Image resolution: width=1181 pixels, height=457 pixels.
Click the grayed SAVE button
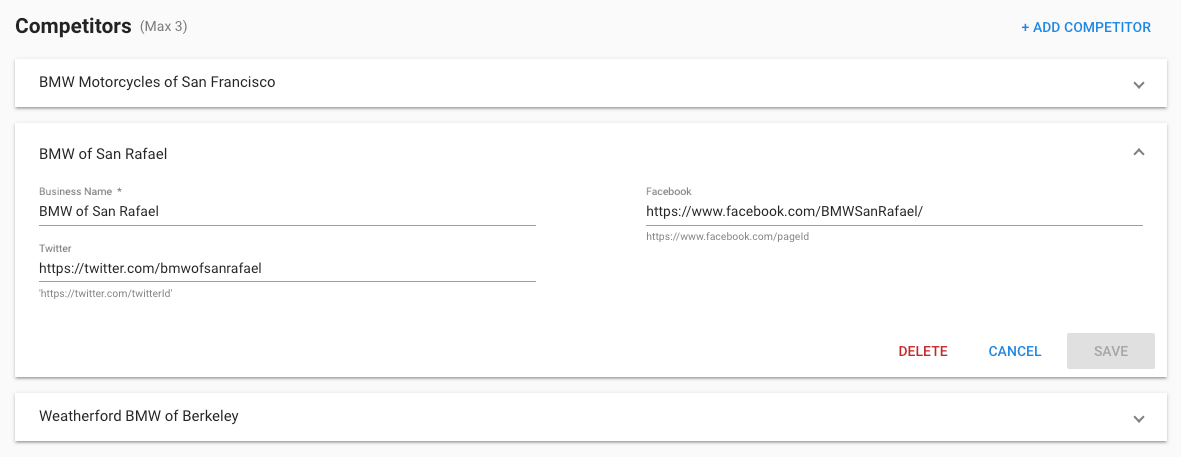1110,352
